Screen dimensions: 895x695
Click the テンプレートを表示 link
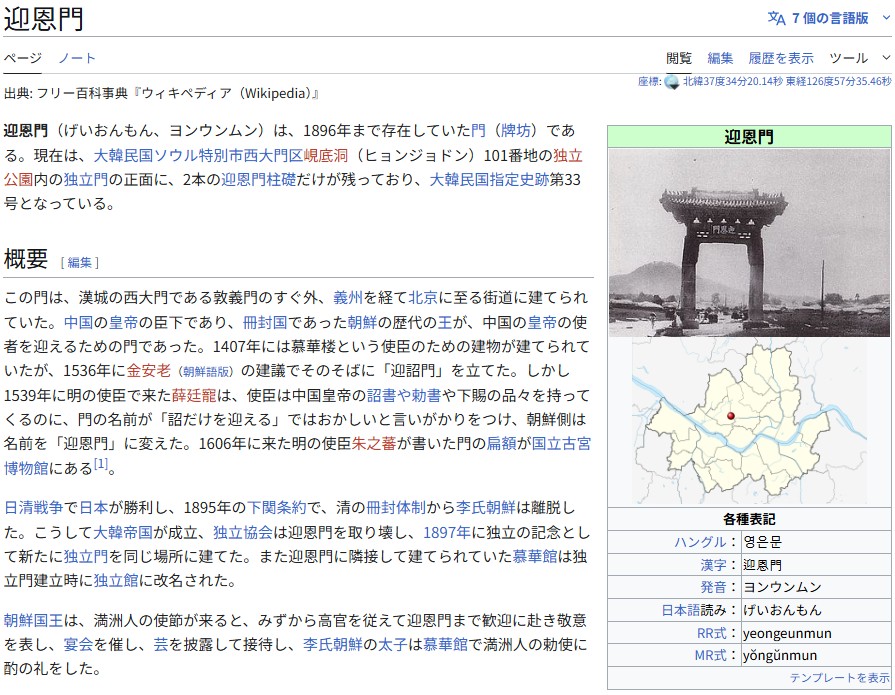coord(839,678)
